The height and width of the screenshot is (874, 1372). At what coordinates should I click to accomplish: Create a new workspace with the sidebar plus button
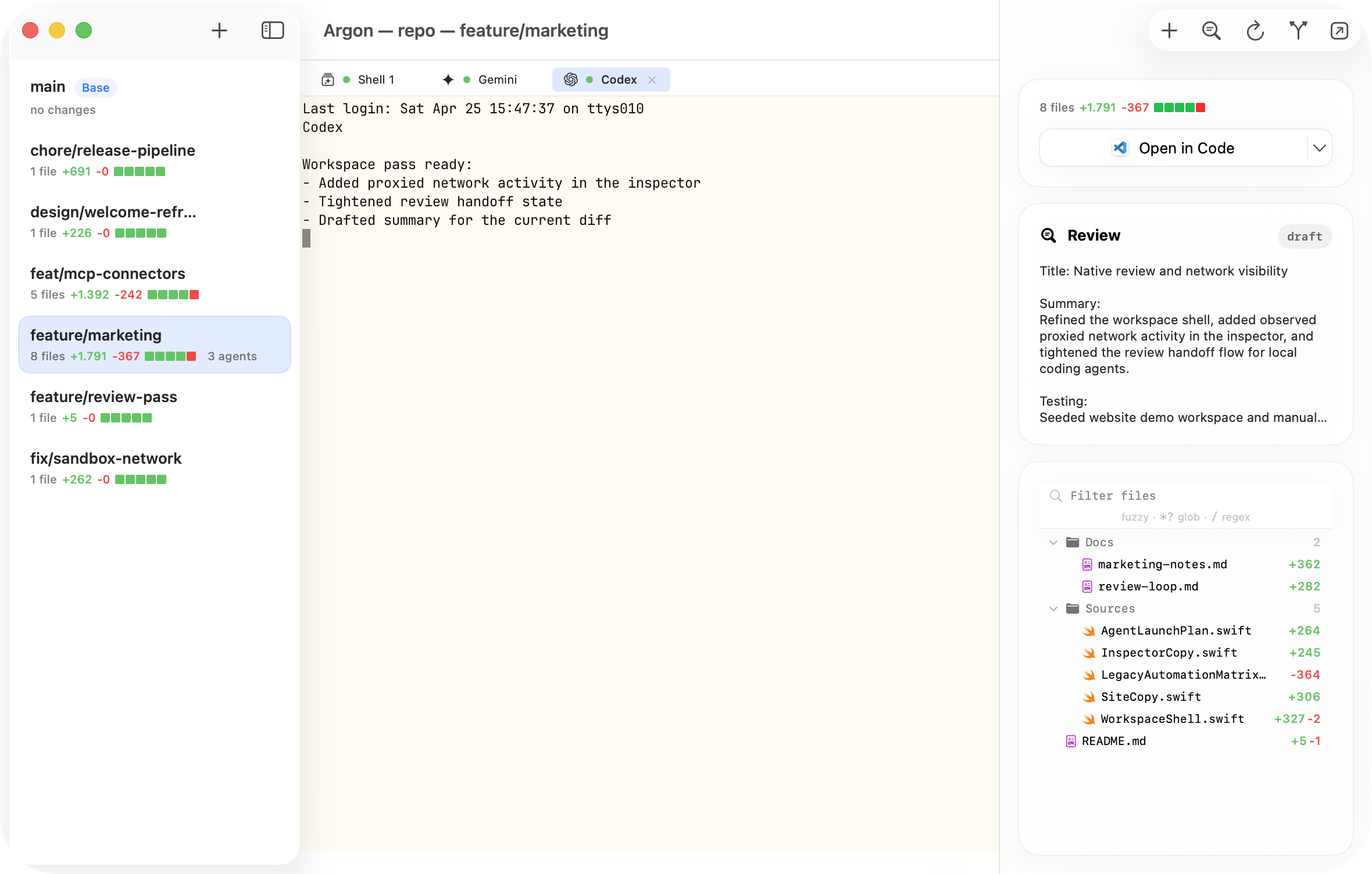[x=220, y=30]
